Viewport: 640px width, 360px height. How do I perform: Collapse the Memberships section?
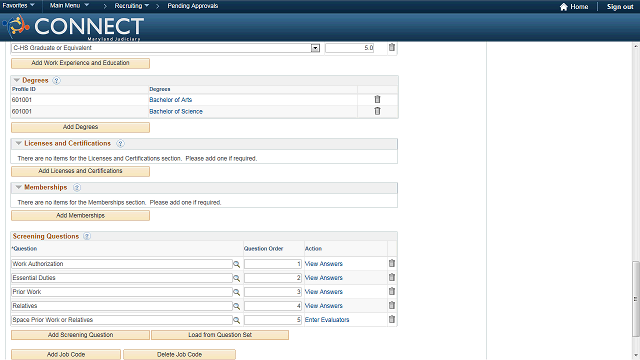click(18, 187)
